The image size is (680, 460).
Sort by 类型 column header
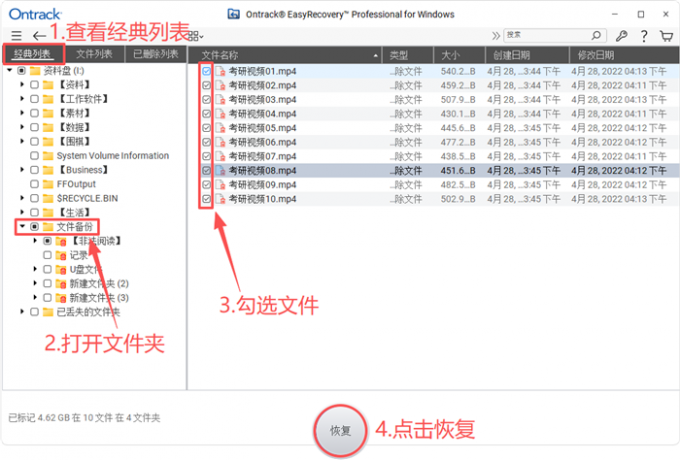pos(408,55)
